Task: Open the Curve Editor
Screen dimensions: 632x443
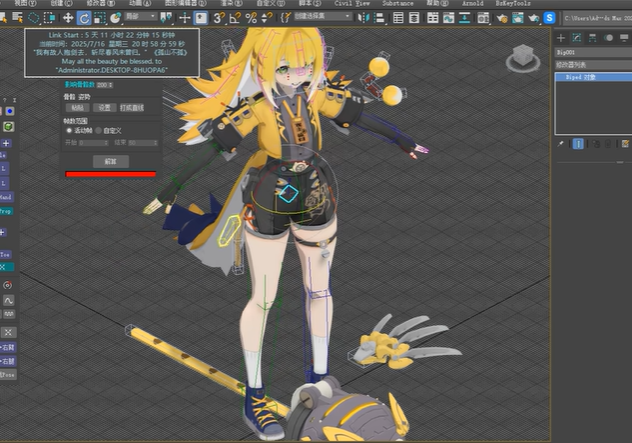Action: point(448,18)
